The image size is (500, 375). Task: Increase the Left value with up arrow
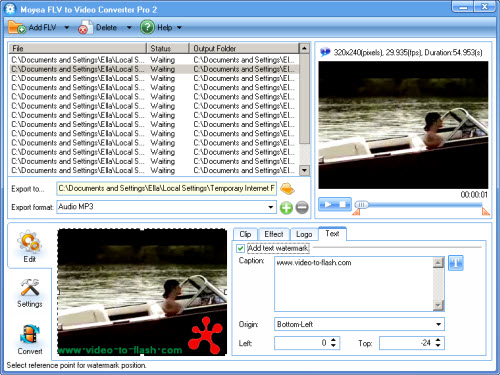[333, 340]
